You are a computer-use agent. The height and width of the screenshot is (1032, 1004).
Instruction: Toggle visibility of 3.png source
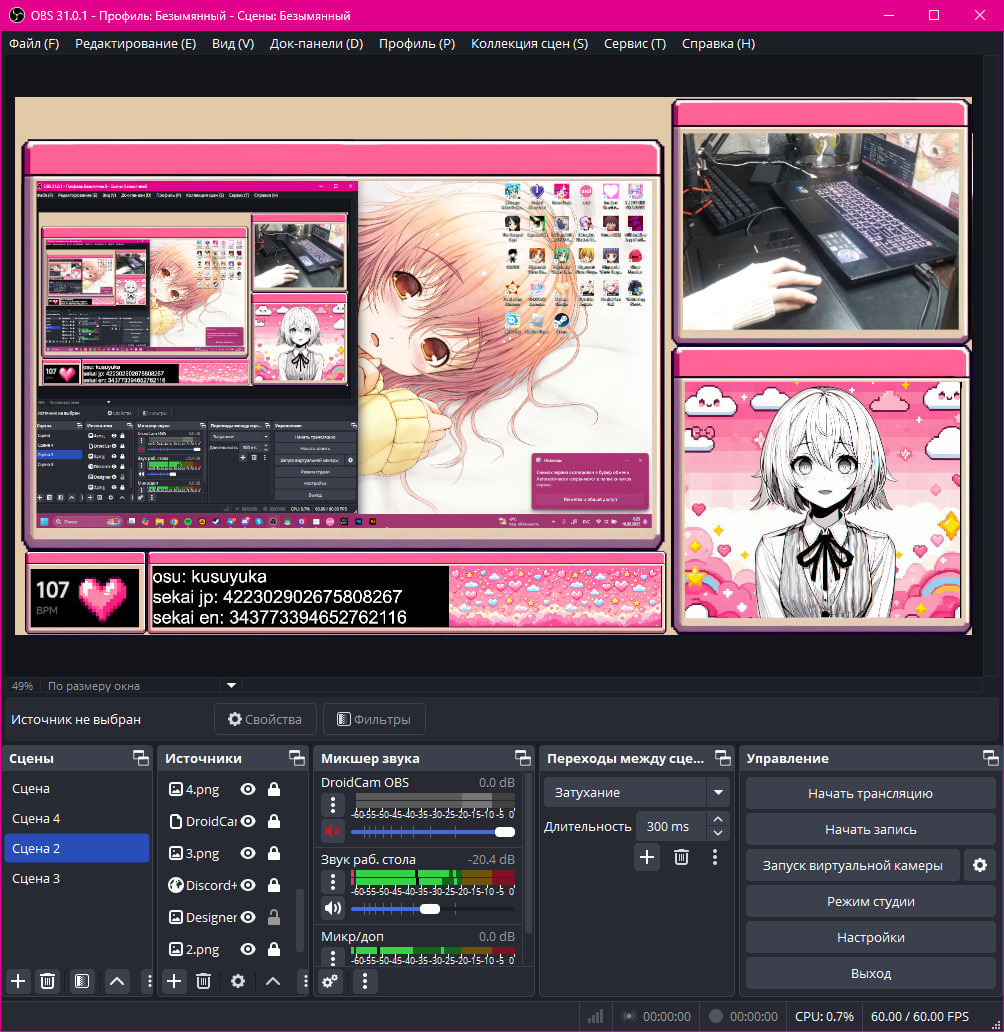[248, 853]
